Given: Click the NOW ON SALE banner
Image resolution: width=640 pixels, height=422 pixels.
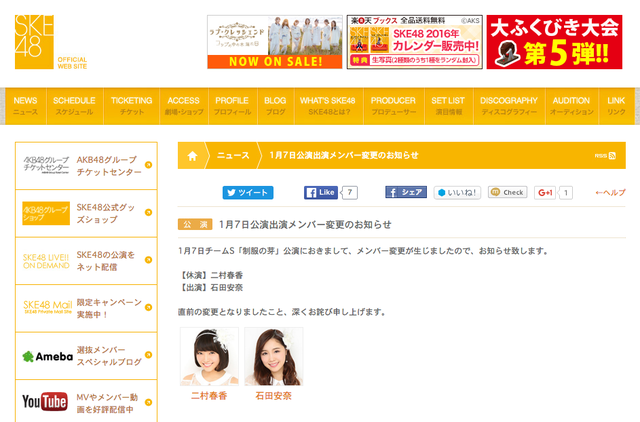Looking at the screenshot, I should tap(275, 42).
